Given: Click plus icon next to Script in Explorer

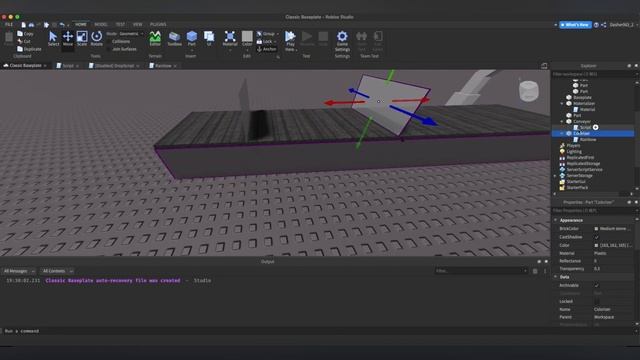Looking at the screenshot, I should click(596, 127).
